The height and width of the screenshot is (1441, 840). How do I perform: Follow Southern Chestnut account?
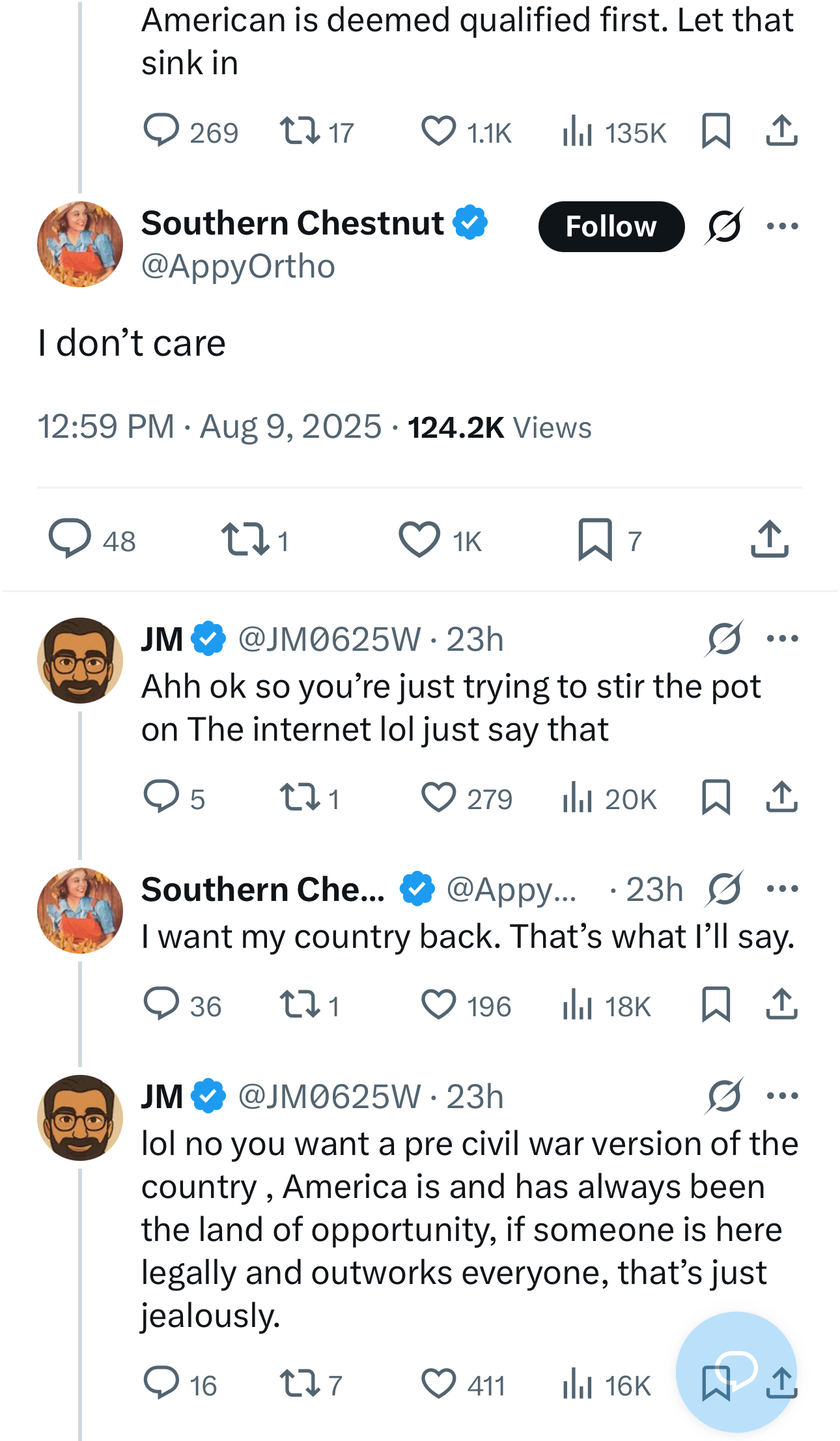click(611, 227)
